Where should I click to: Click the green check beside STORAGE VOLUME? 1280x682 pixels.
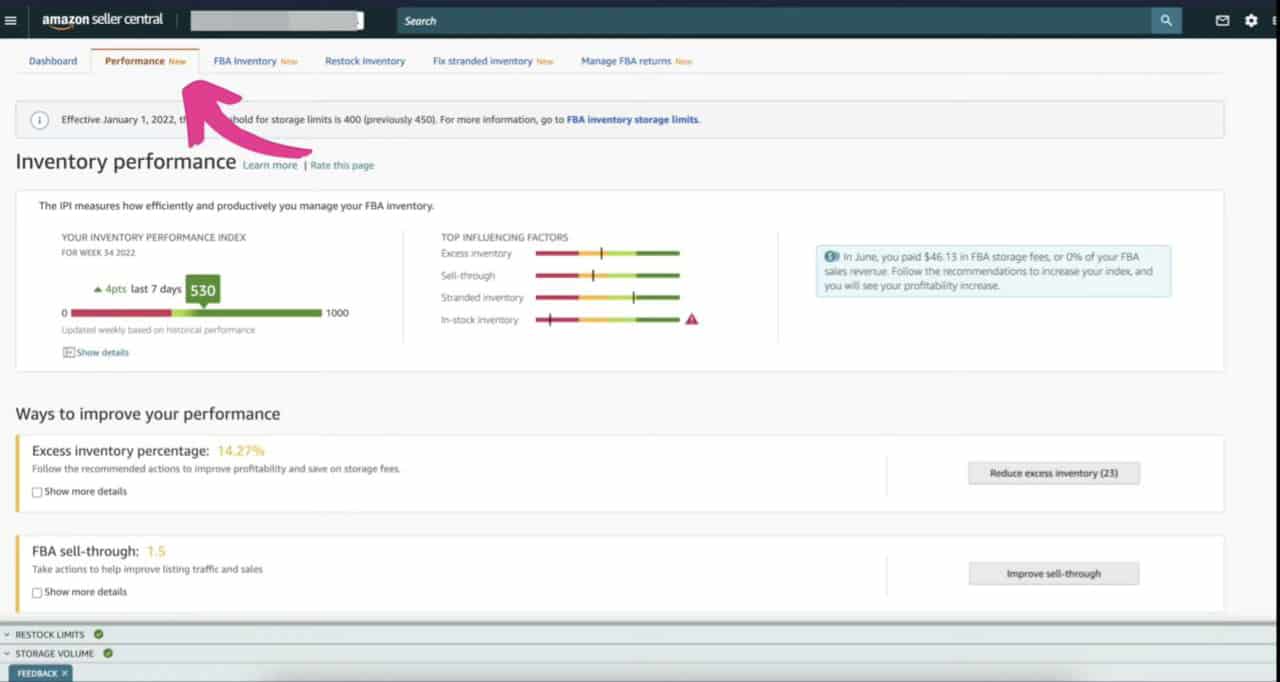pyautogui.click(x=108, y=653)
